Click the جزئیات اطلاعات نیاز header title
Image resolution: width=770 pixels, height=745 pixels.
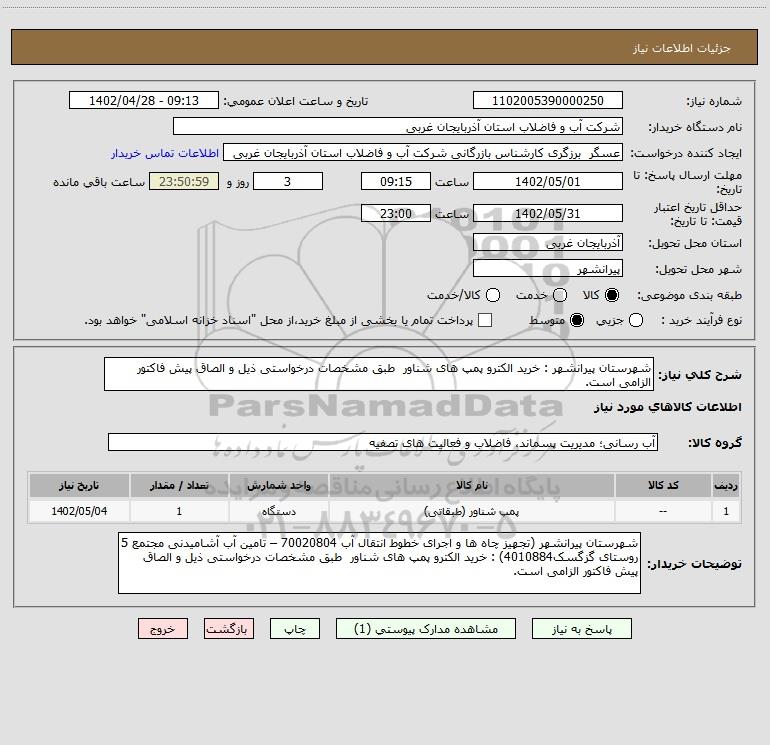pyautogui.click(x=682, y=48)
